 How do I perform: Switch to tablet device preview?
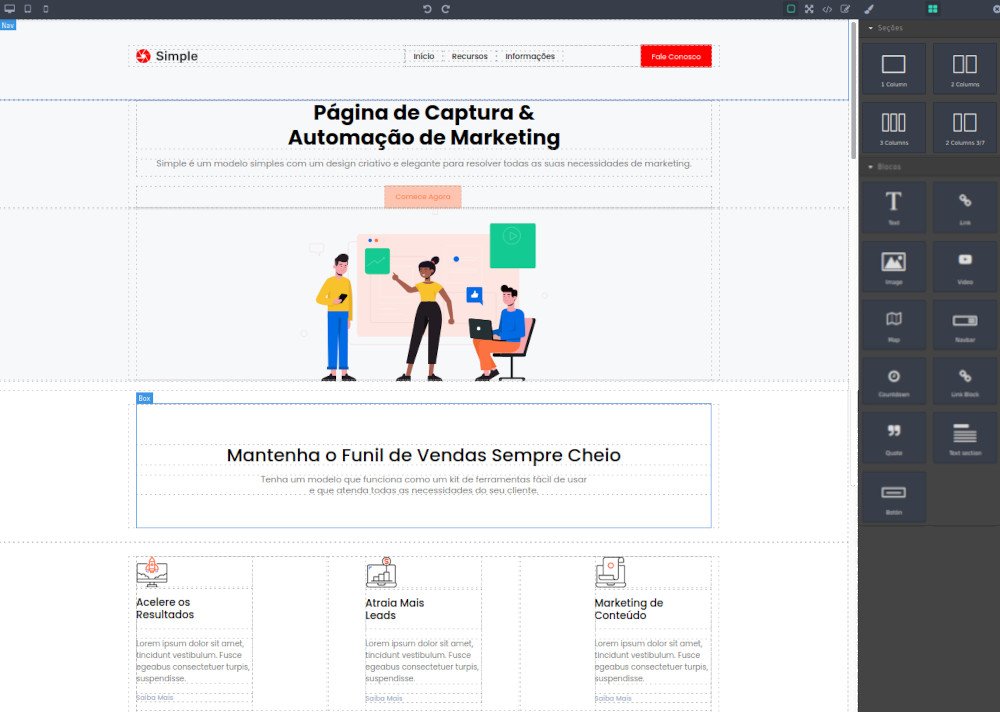coord(27,9)
